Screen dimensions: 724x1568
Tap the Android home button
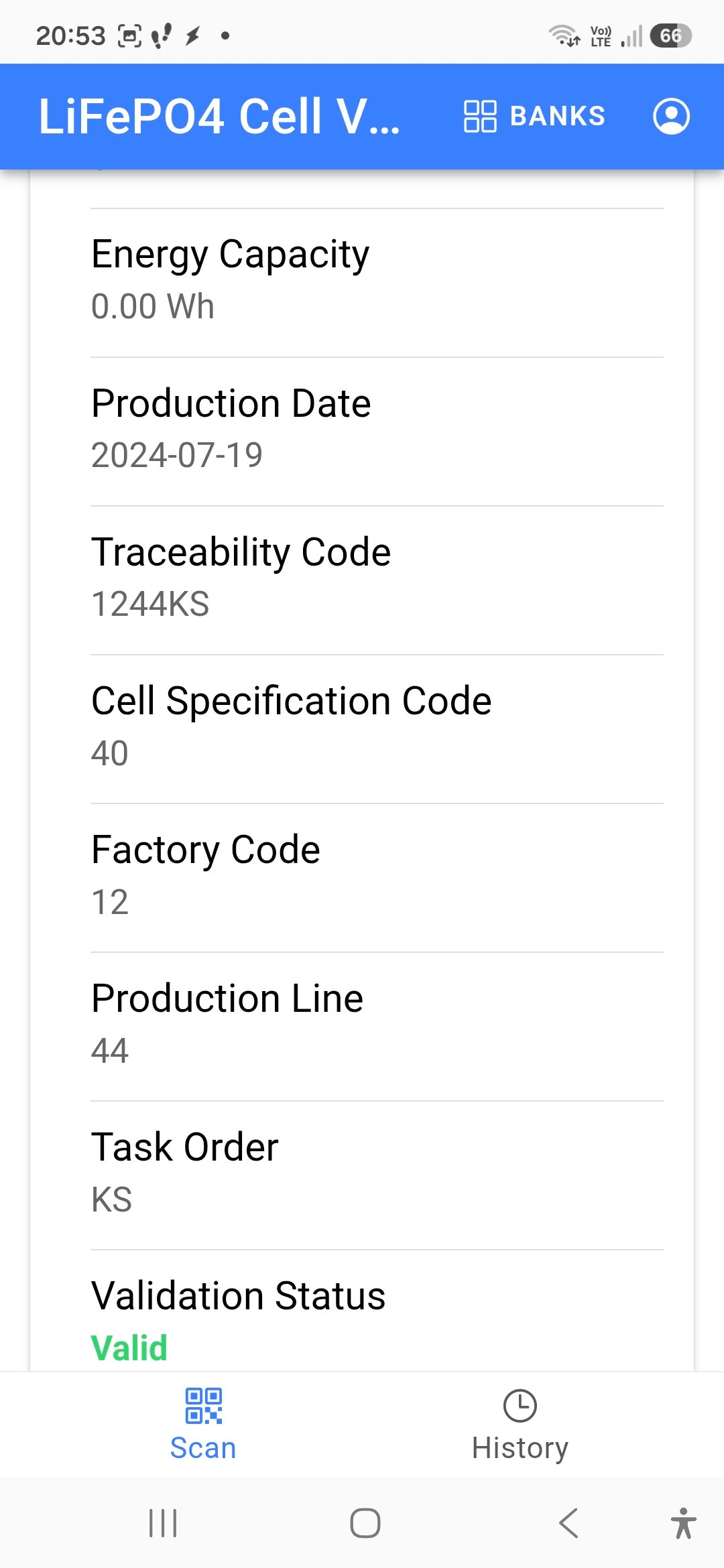[x=365, y=1523]
